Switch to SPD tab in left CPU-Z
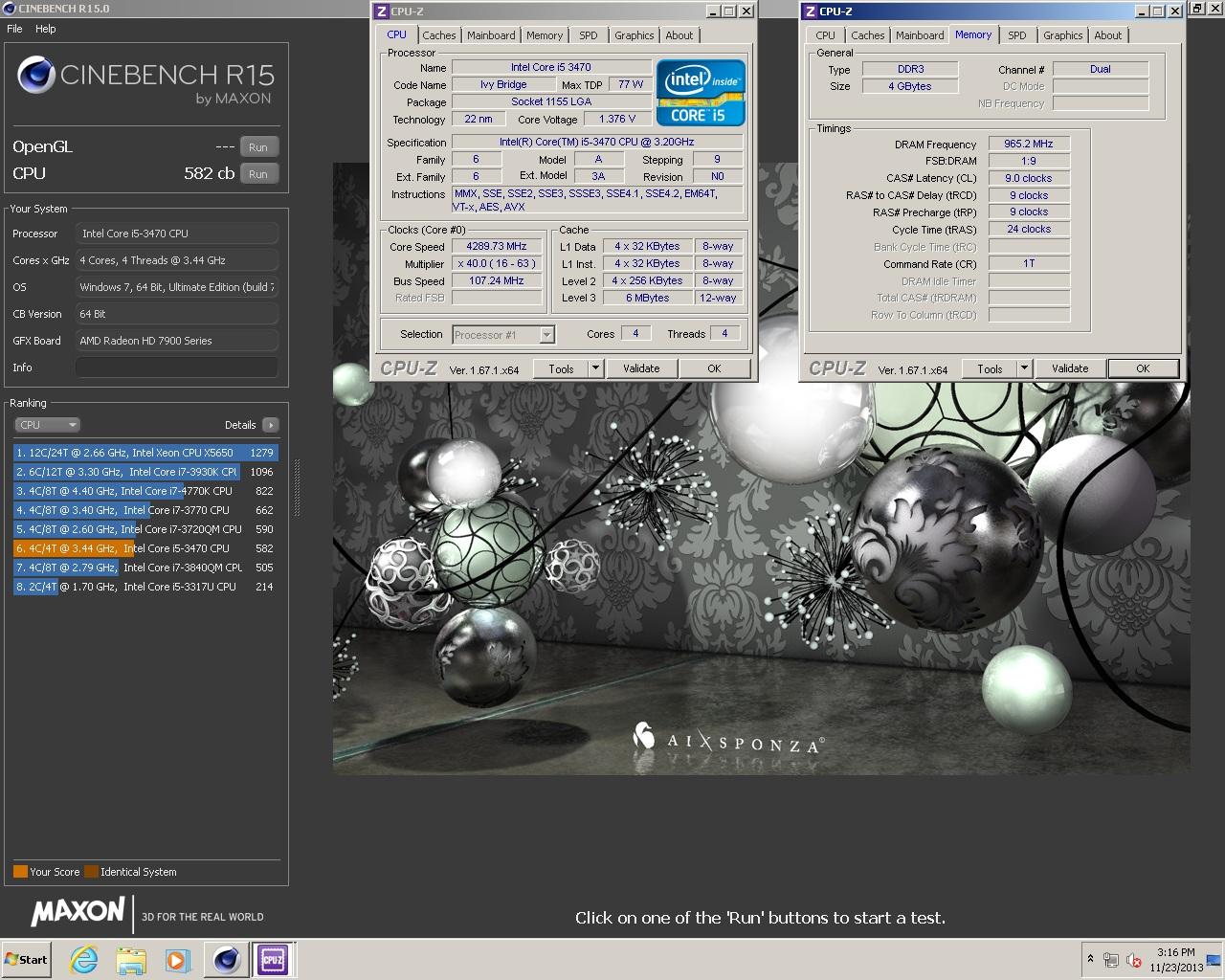This screenshot has height=980, width=1225. pos(589,35)
